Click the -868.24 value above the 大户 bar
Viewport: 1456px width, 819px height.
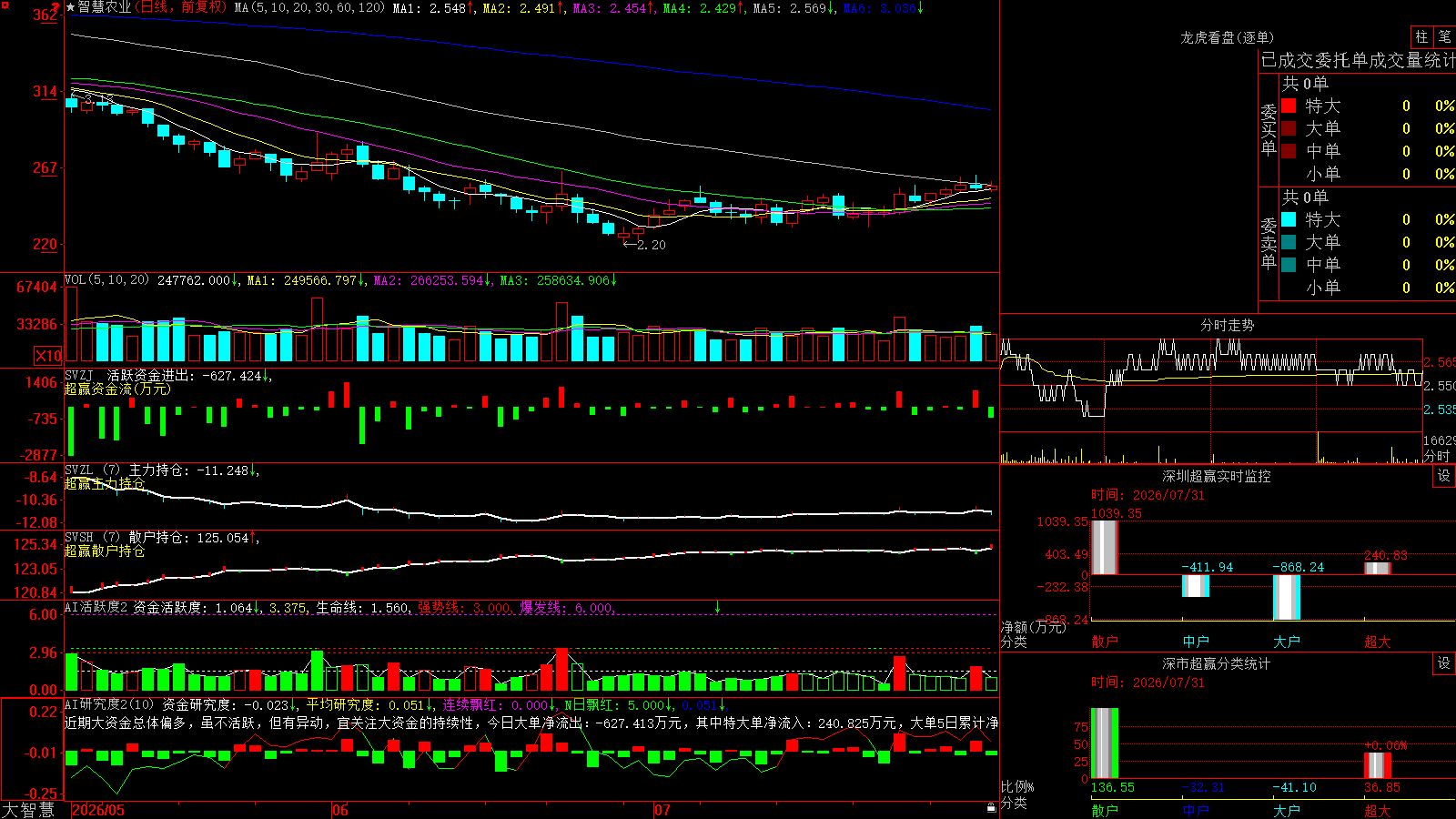coord(1299,567)
